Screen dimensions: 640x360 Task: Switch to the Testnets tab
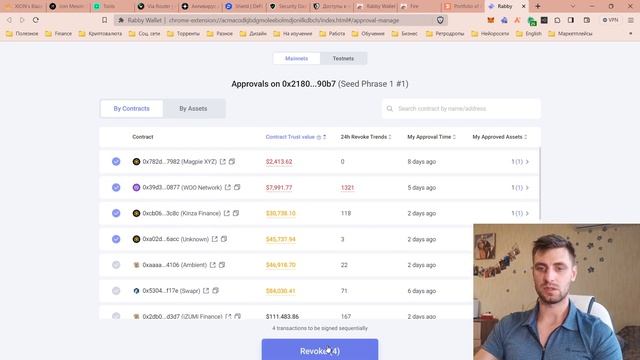343,58
